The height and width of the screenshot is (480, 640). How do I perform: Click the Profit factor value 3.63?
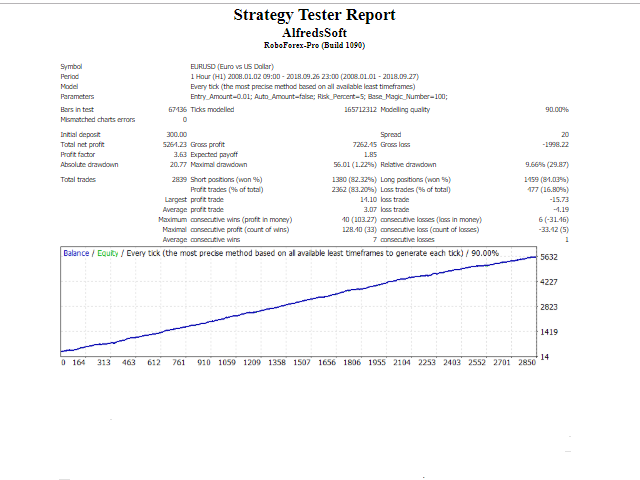pyautogui.click(x=179, y=154)
